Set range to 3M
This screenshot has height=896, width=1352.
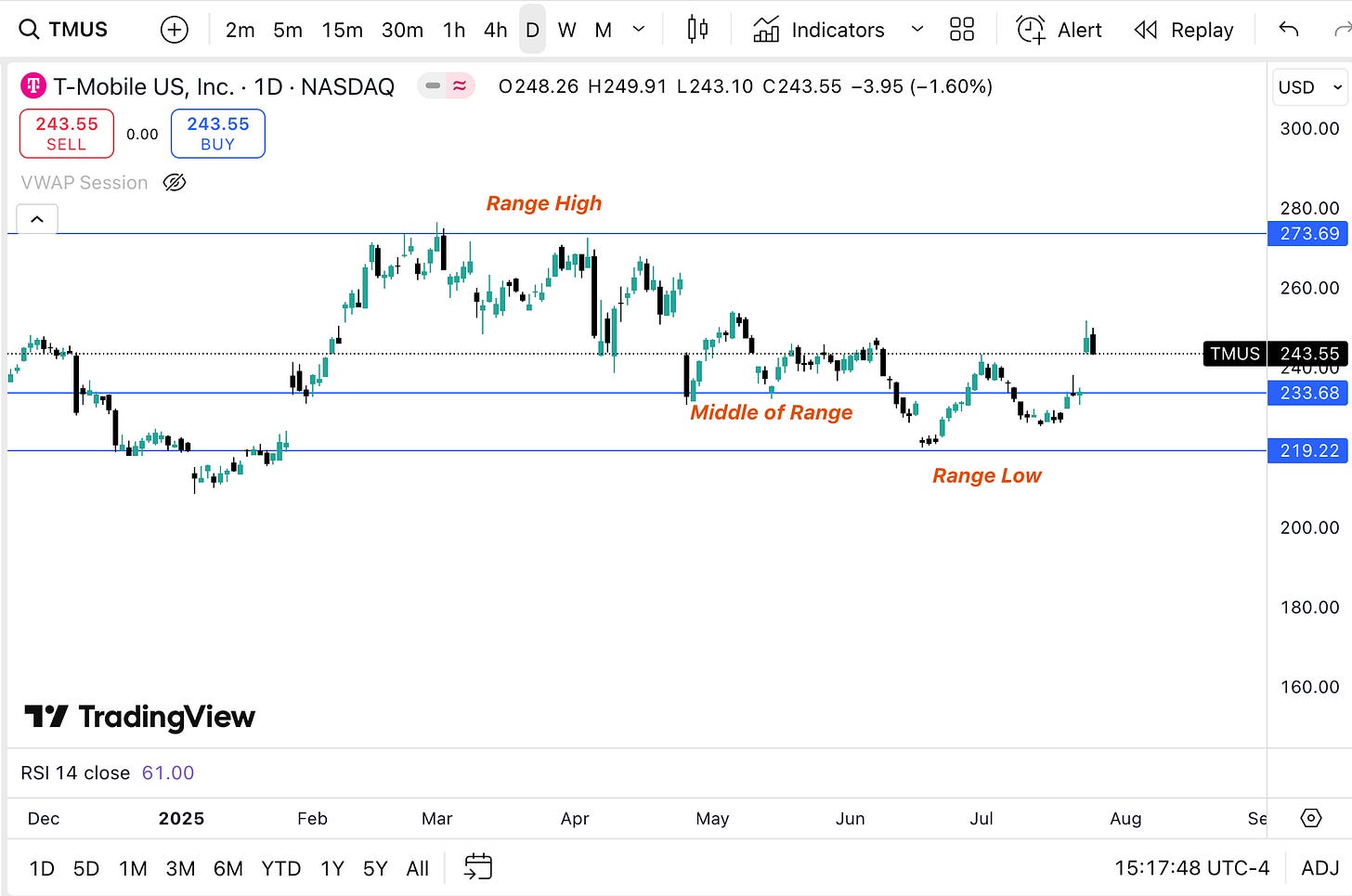(x=180, y=868)
